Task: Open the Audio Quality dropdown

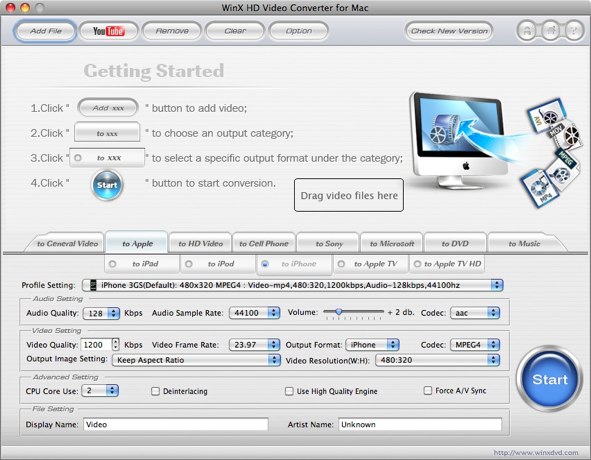Action: (x=101, y=313)
